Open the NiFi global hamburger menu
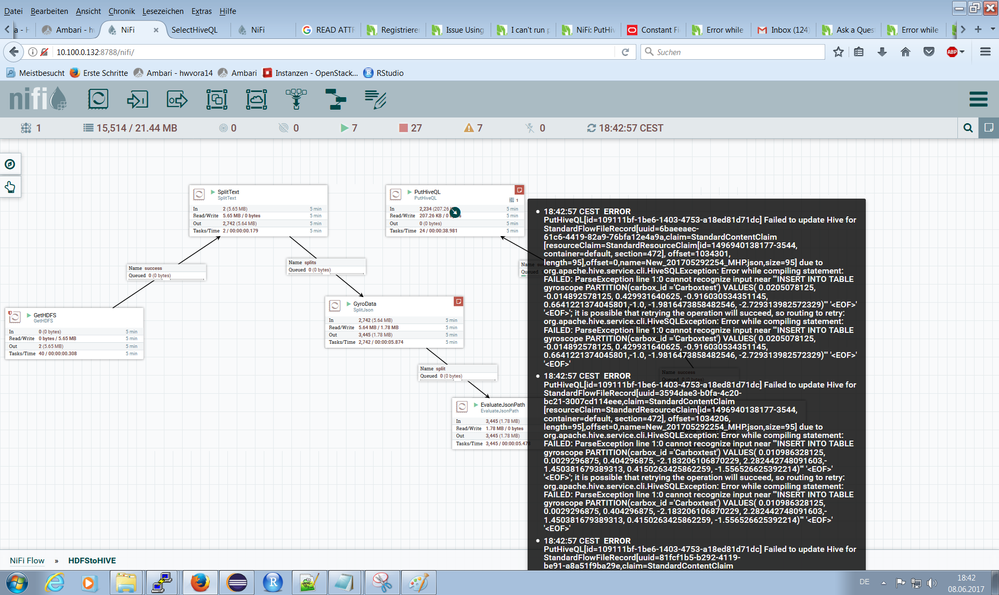 tap(978, 99)
